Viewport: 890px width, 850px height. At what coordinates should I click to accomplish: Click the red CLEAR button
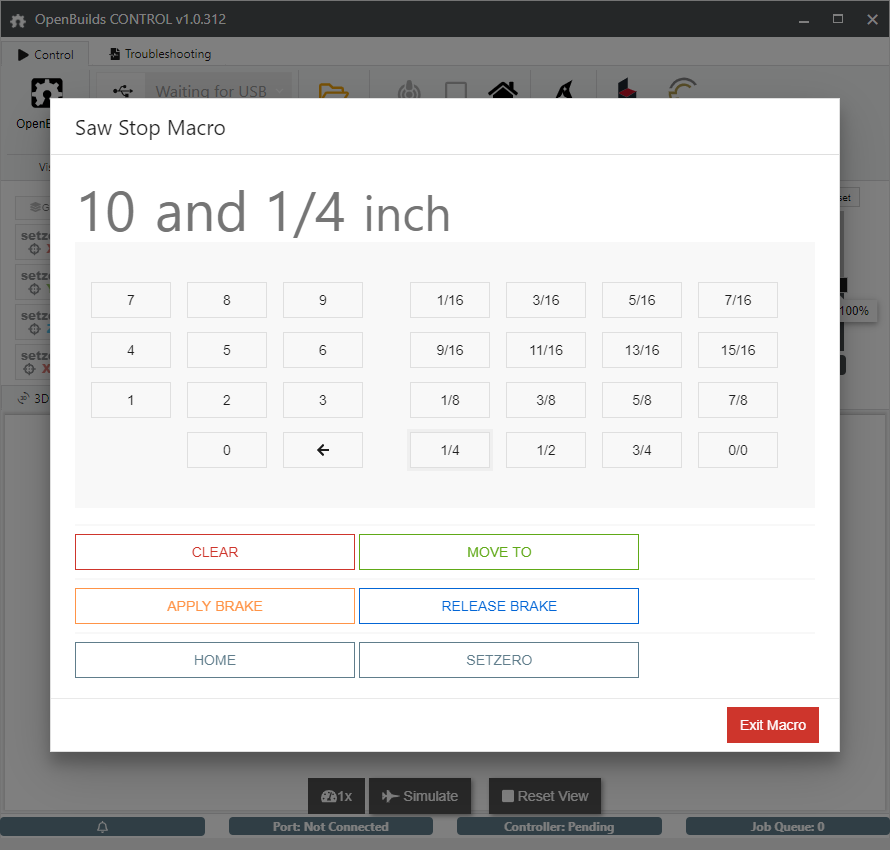[x=215, y=552]
